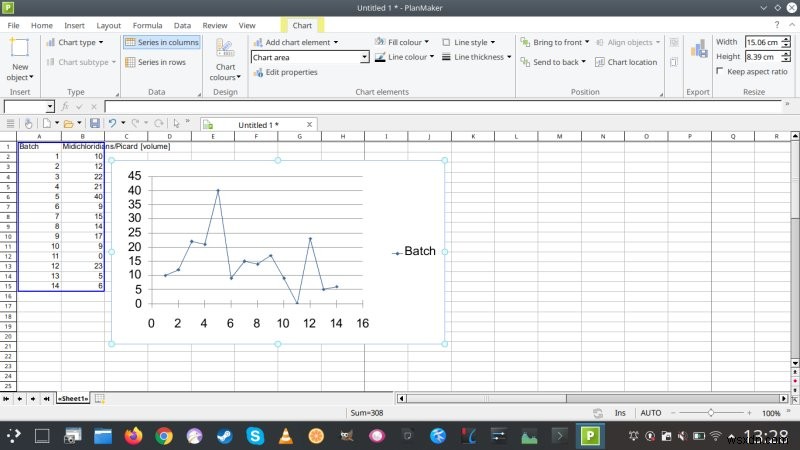Screen dimensions: 800x450
Task: Click the zoom in plus button
Action: click(749, 413)
